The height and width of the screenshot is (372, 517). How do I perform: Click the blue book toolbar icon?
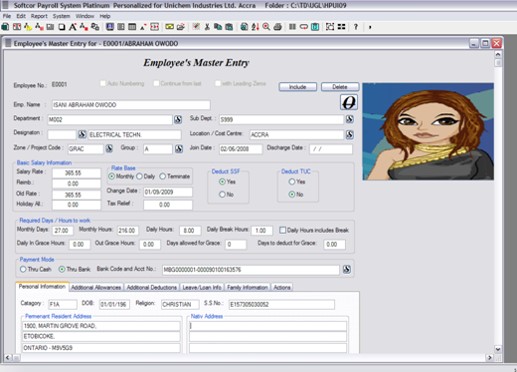point(110,27)
